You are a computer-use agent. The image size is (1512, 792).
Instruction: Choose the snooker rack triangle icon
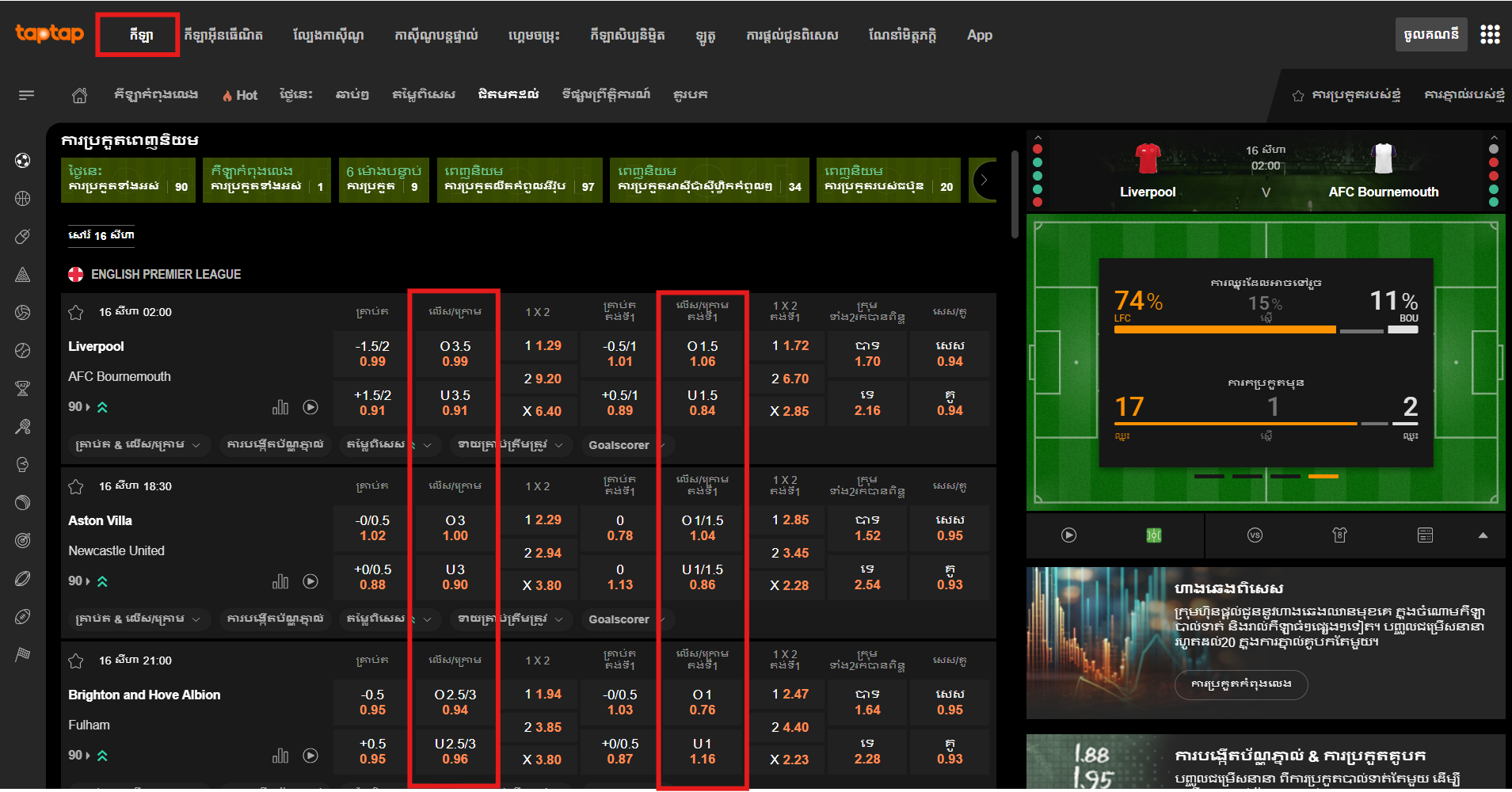coord(23,275)
